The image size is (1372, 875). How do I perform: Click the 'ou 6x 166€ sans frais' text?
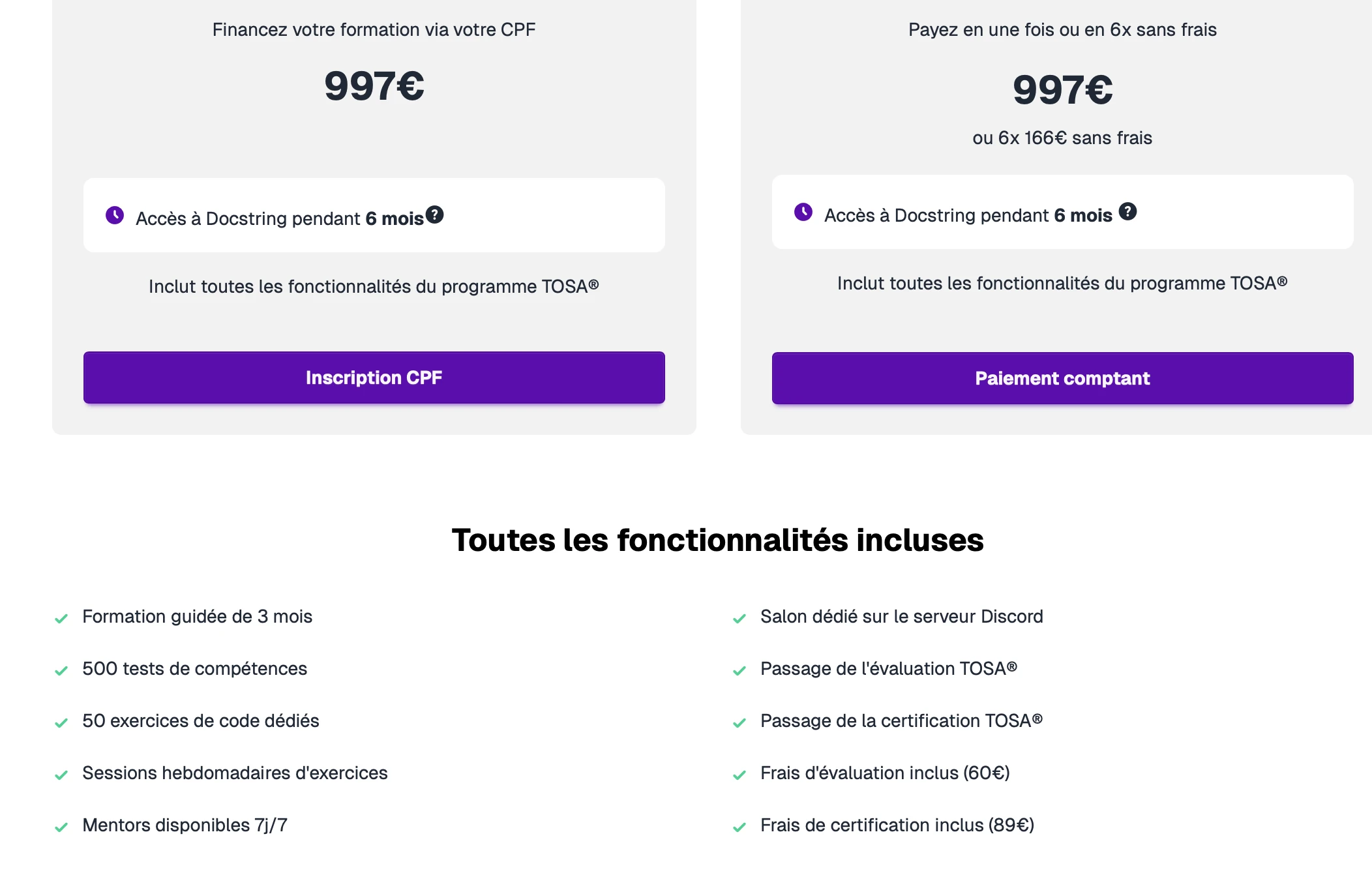(x=1062, y=138)
